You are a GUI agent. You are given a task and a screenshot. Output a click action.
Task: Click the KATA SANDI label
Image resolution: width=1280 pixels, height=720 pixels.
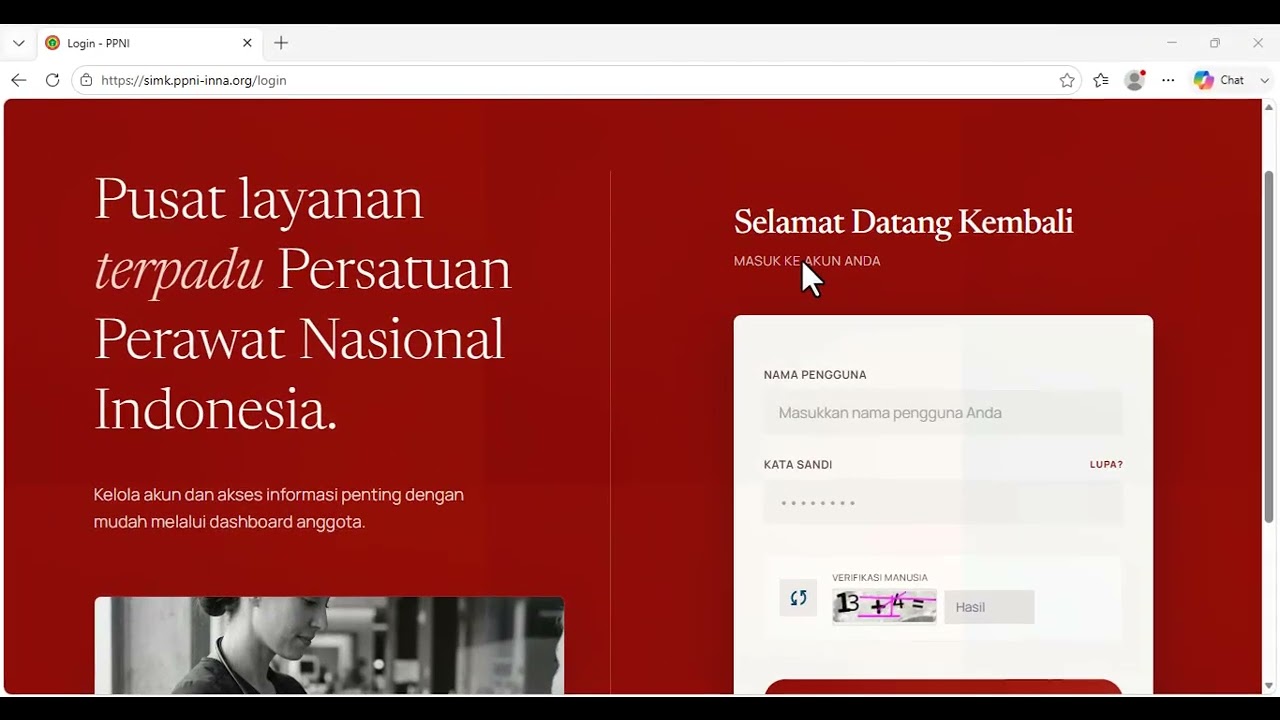tap(798, 464)
